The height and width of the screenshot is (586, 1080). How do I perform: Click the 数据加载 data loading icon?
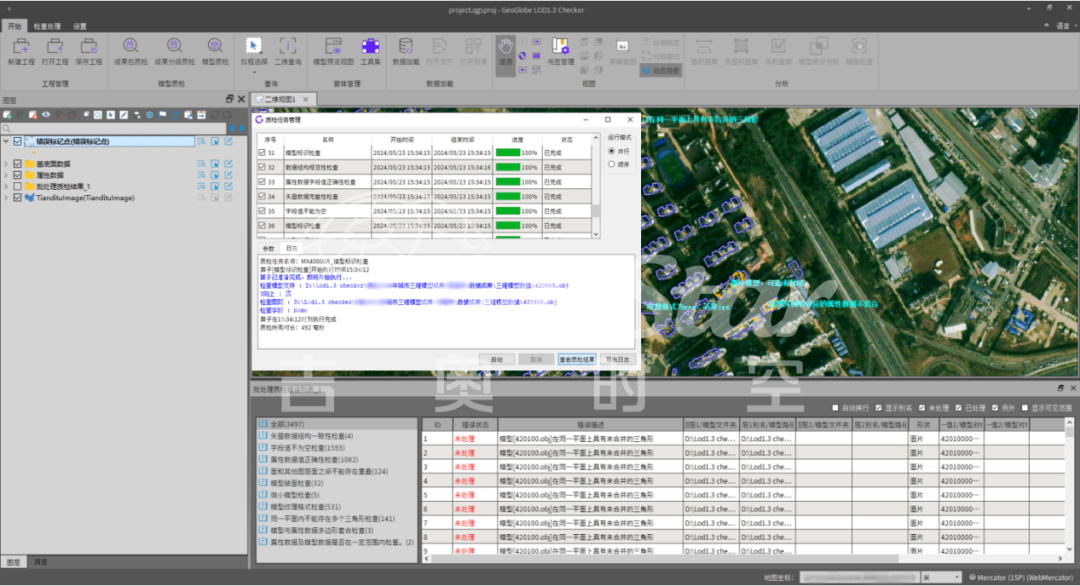coord(405,46)
